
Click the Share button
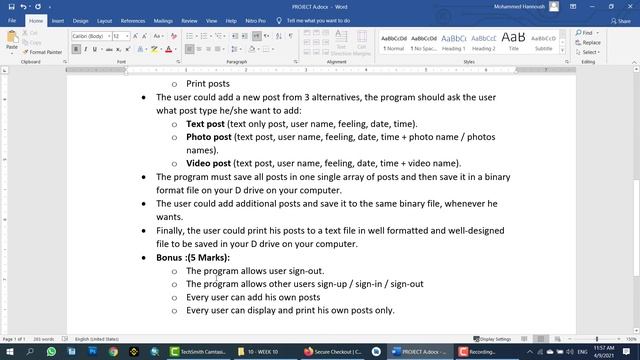(620, 21)
